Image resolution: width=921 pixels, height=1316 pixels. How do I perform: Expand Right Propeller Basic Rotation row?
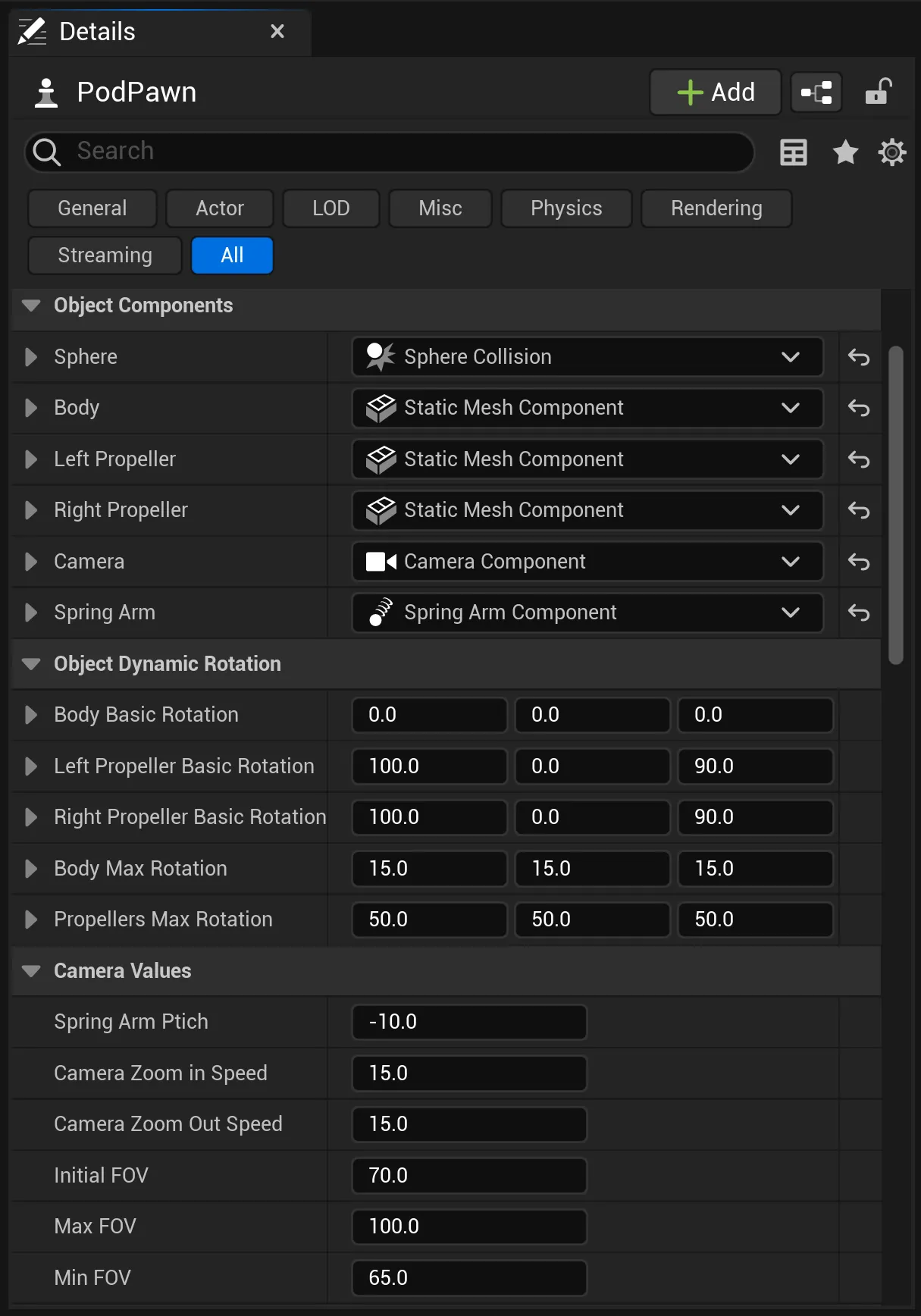(x=31, y=817)
